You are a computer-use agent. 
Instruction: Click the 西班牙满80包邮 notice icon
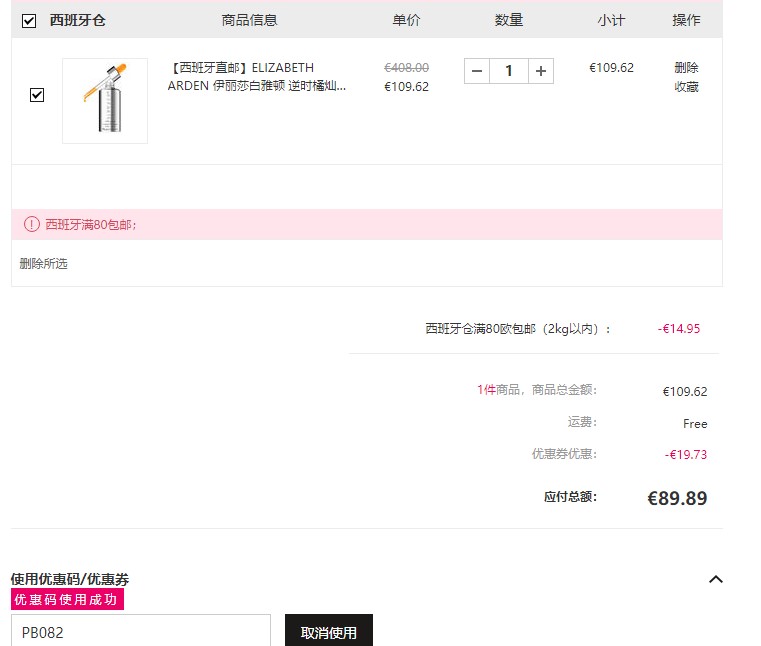point(32,224)
